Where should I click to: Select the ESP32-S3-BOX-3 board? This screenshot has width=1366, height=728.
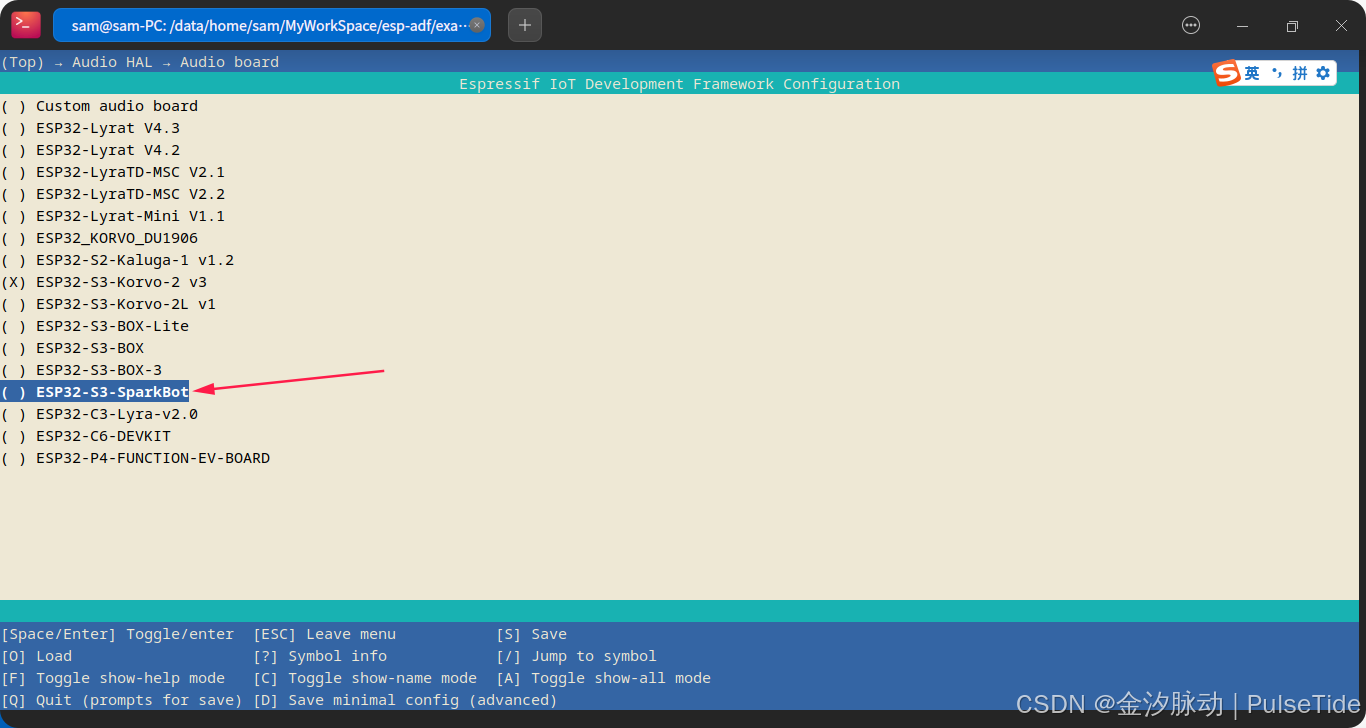tap(81, 370)
